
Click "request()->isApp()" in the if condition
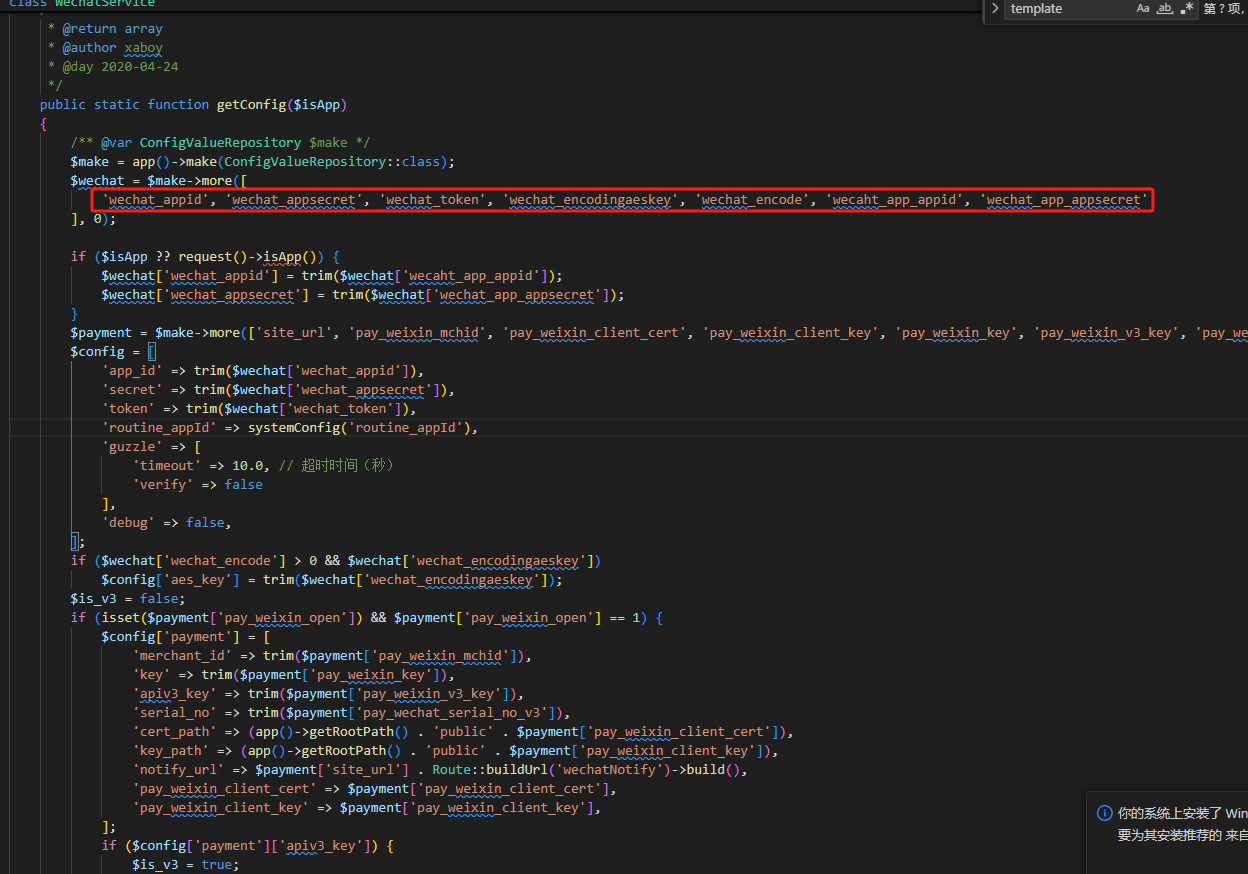(249, 257)
